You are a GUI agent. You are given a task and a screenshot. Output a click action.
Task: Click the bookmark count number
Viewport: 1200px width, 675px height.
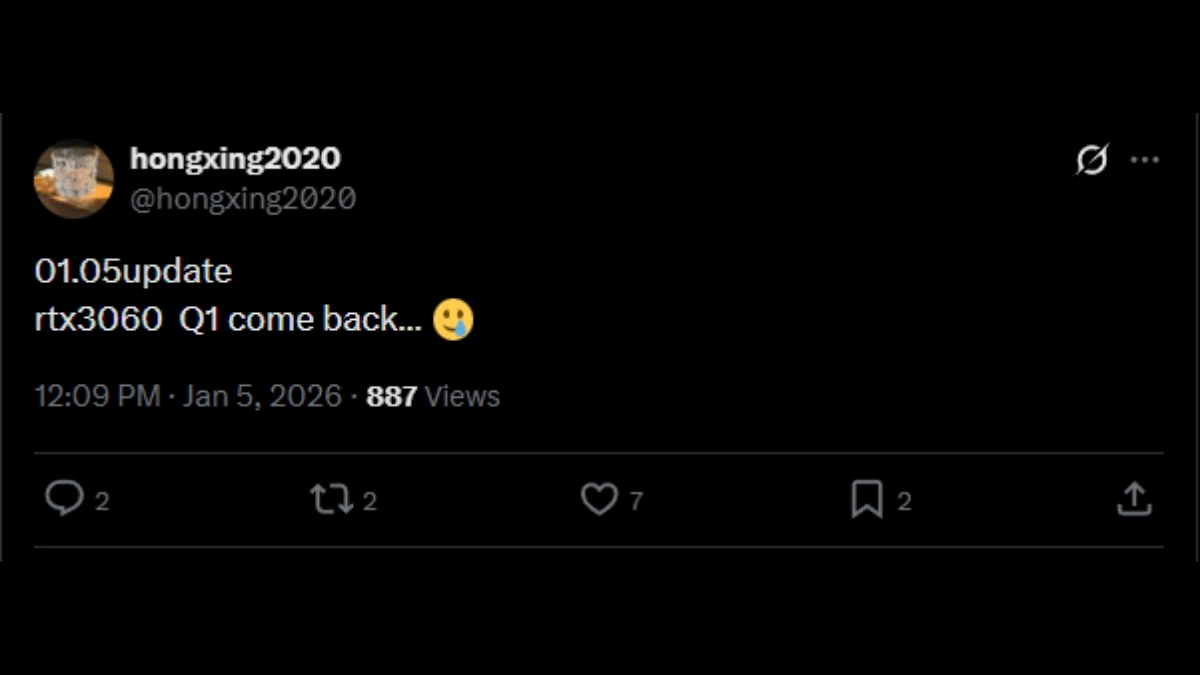[x=904, y=501]
